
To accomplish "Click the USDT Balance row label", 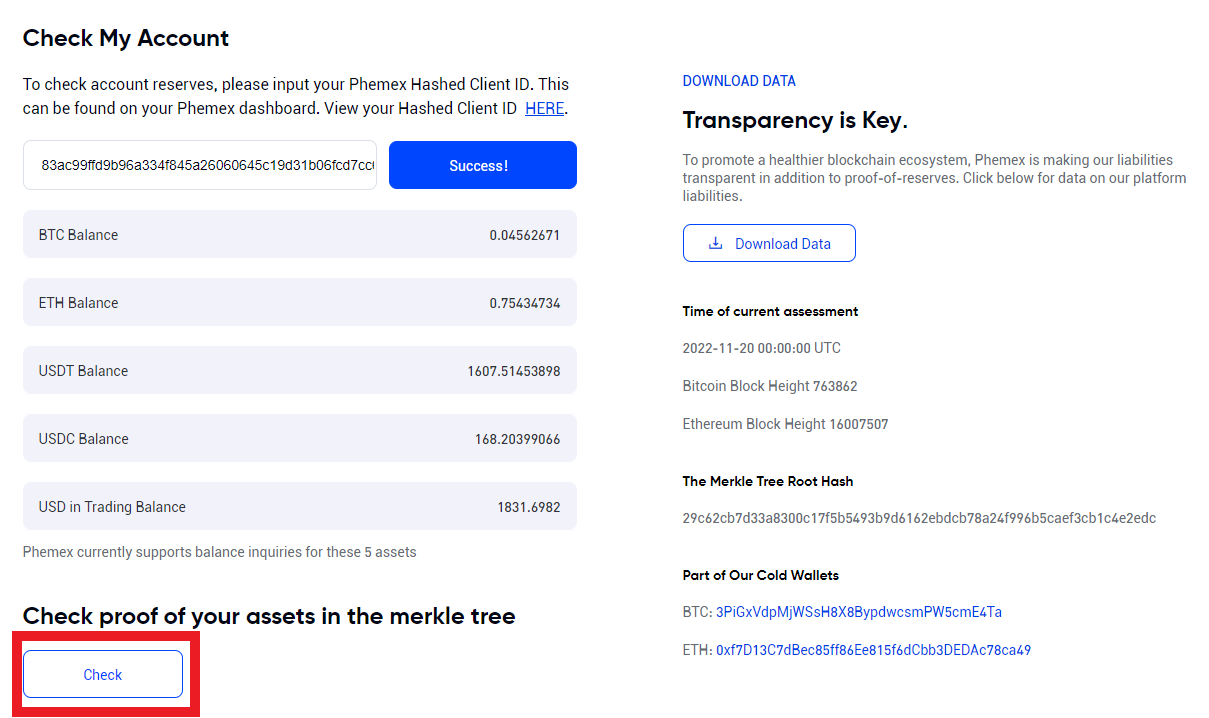I will coord(83,371).
